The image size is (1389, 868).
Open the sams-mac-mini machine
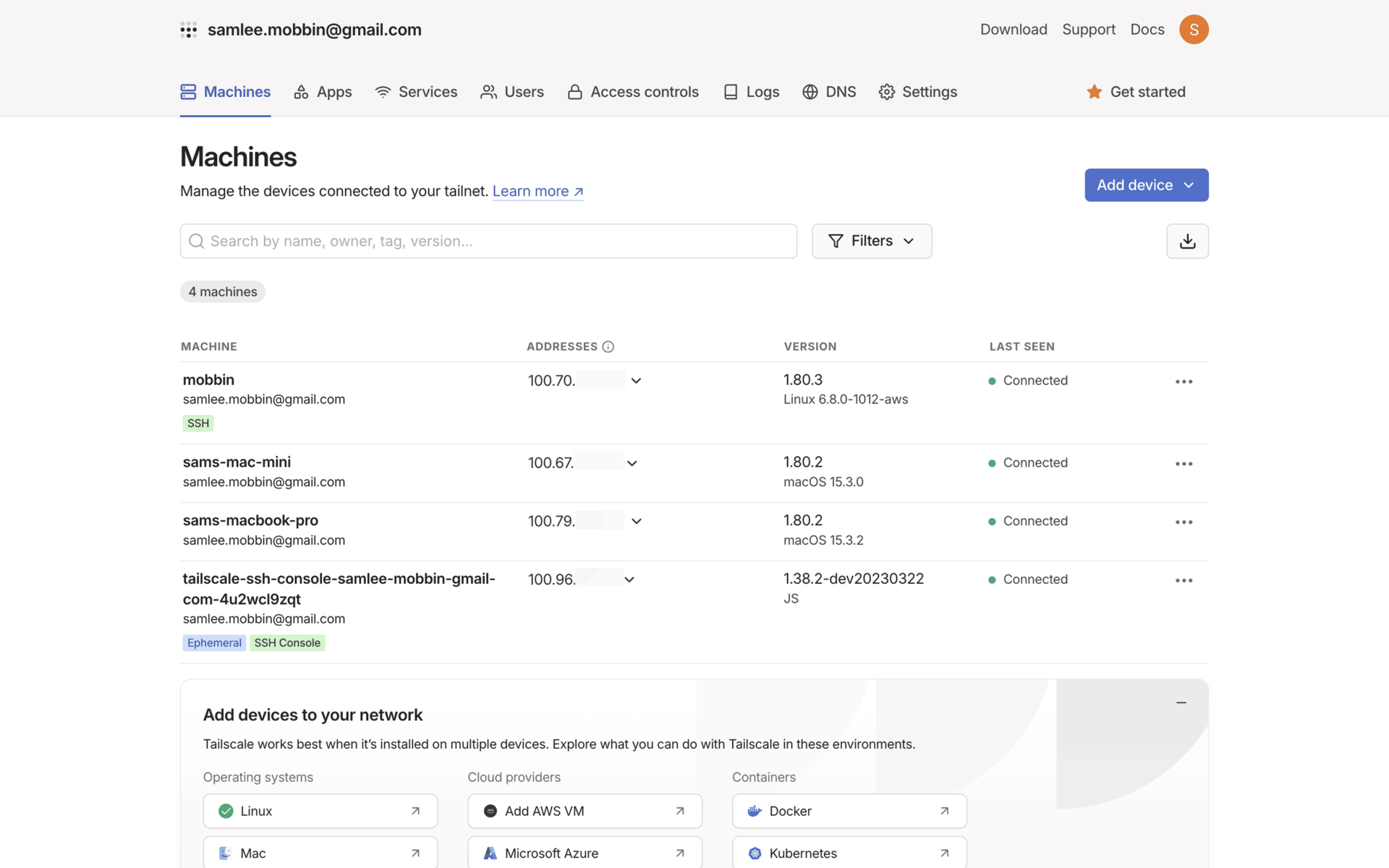237,462
